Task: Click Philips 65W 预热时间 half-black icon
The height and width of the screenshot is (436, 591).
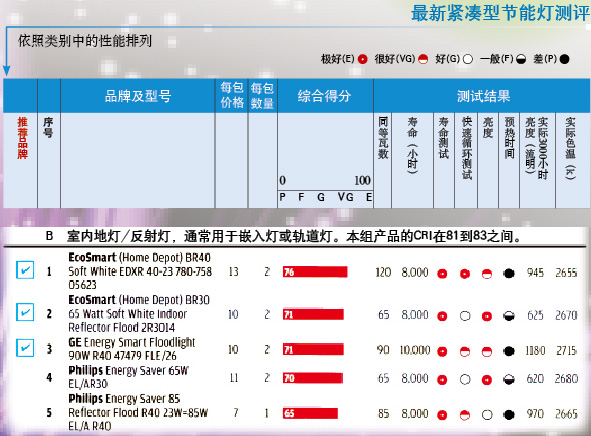Action: [509, 379]
